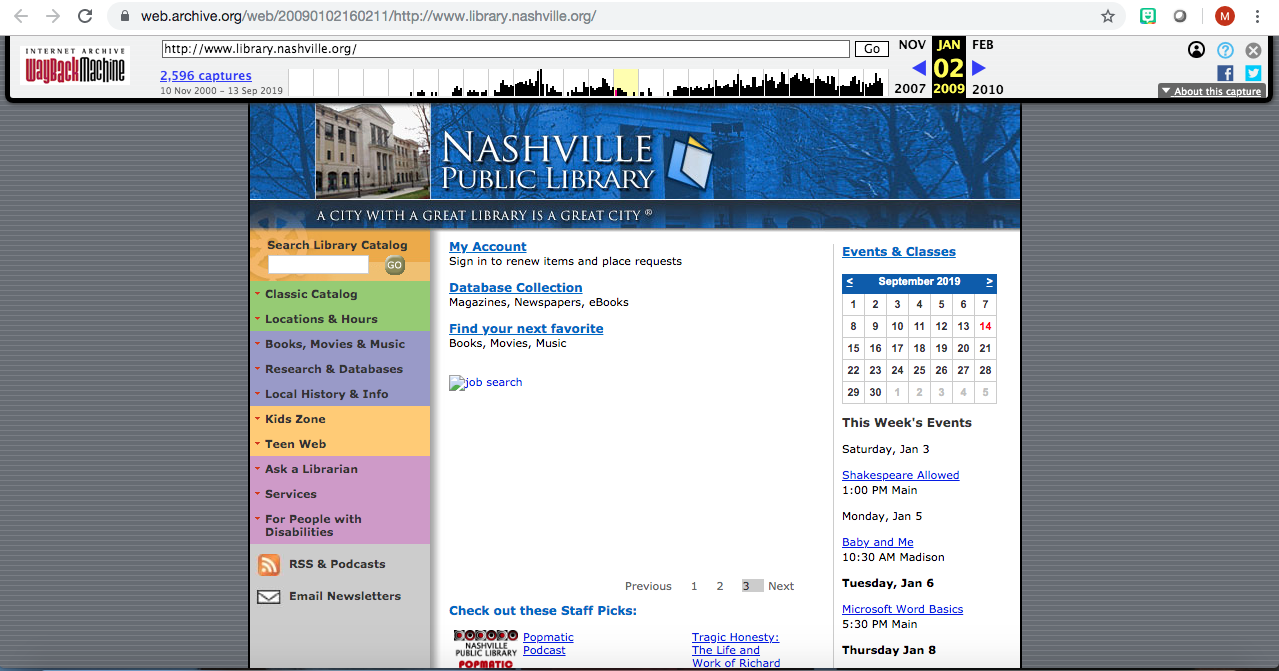View site info via the padlock icon
Image resolution: width=1279 pixels, height=671 pixels.
tap(124, 16)
